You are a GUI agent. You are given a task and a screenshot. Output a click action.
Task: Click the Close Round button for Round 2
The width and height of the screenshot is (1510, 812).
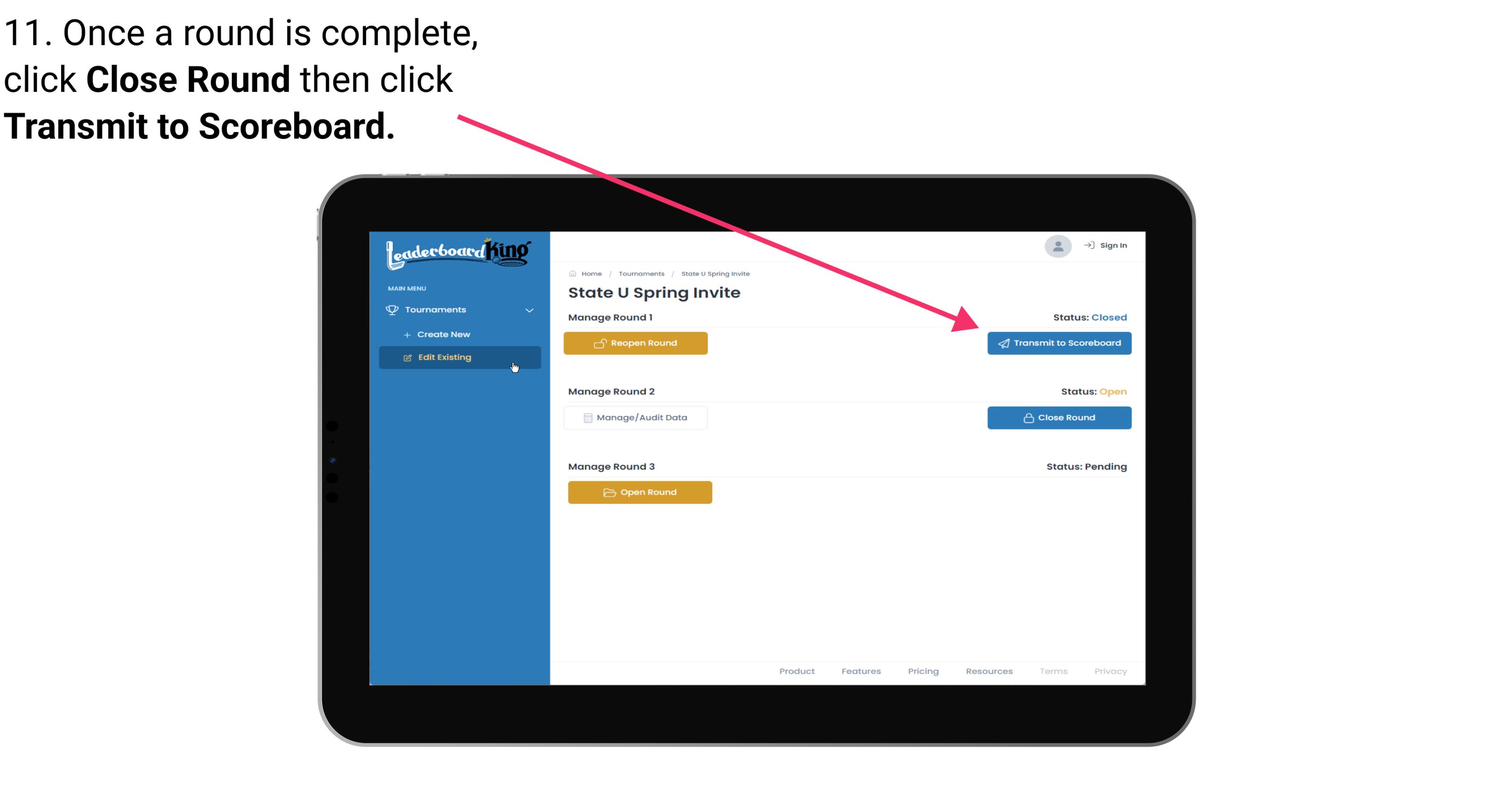pyautogui.click(x=1059, y=417)
